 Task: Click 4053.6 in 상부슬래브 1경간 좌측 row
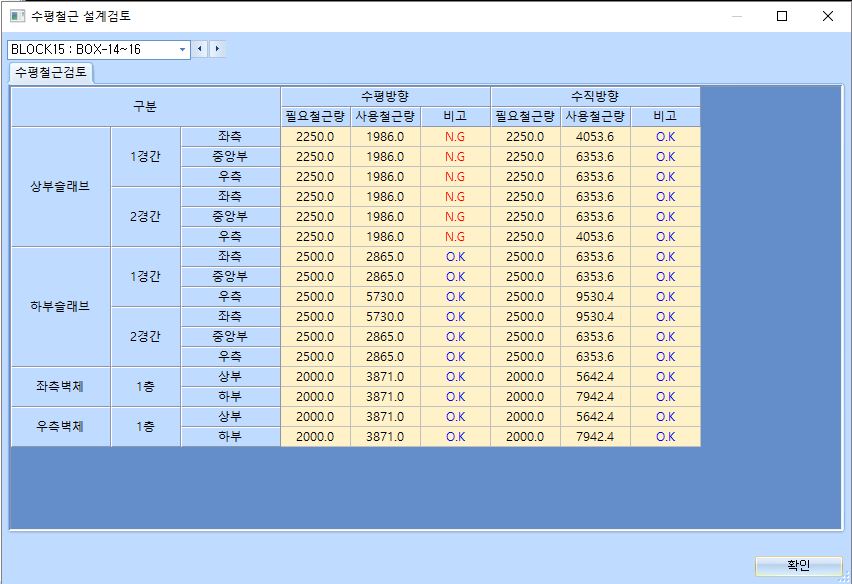[x=596, y=137]
